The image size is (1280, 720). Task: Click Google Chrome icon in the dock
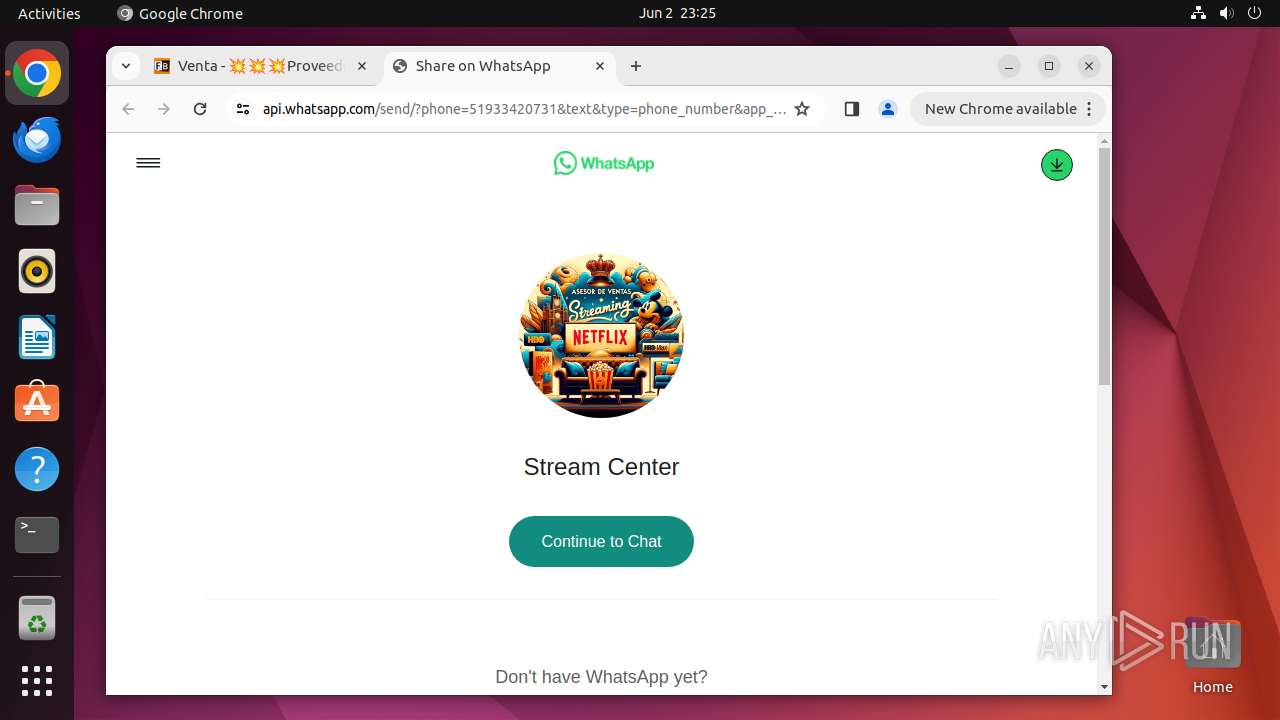click(37, 74)
